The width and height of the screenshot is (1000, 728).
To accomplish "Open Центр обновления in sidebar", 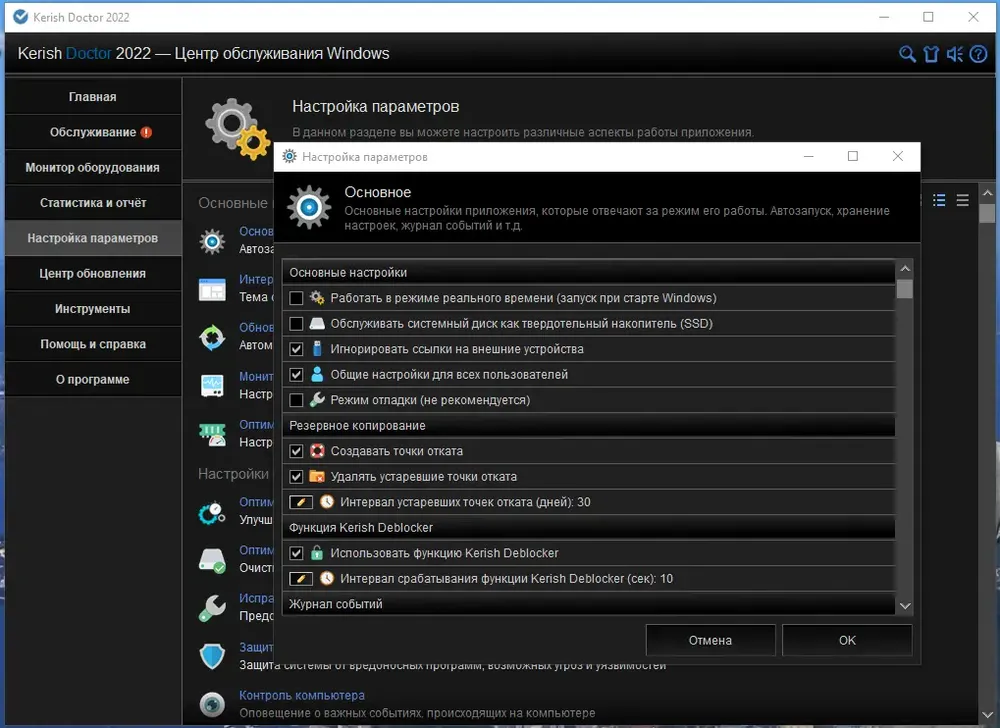I will coord(93,273).
